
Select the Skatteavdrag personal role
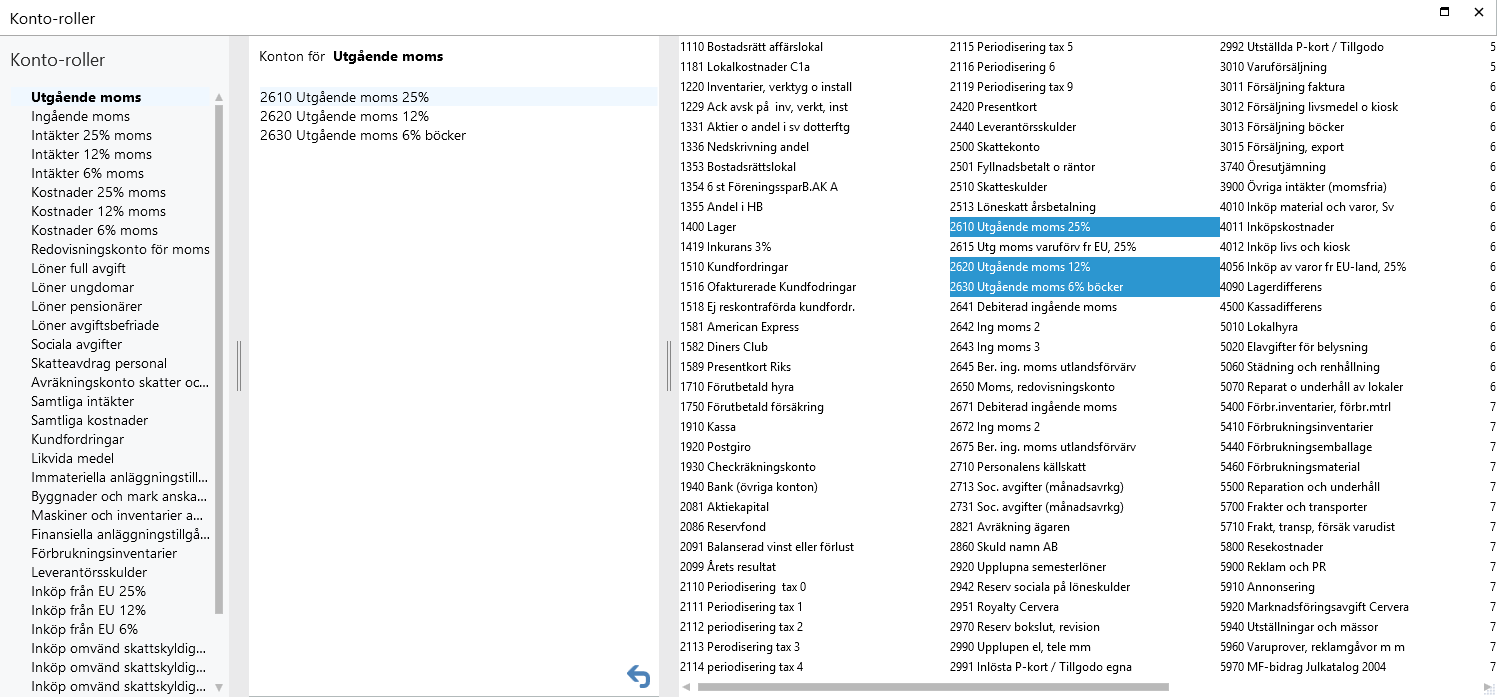(x=99, y=363)
